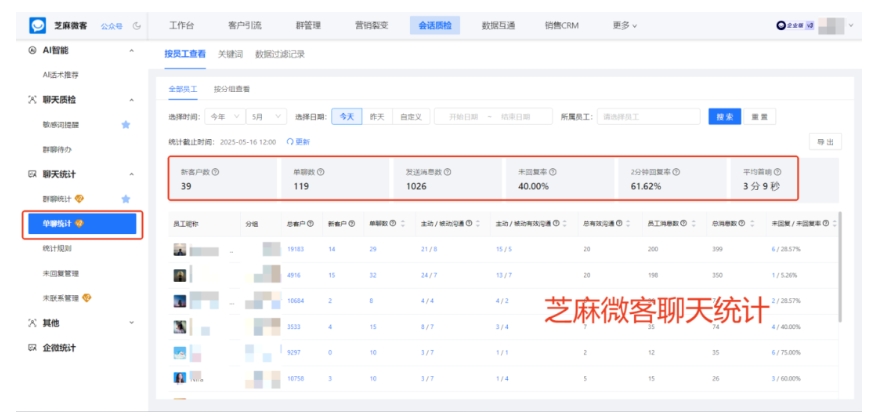Viewport: 870px width, 419px height.
Task: Click the 开始日期 start date field
Action: click(x=463, y=117)
